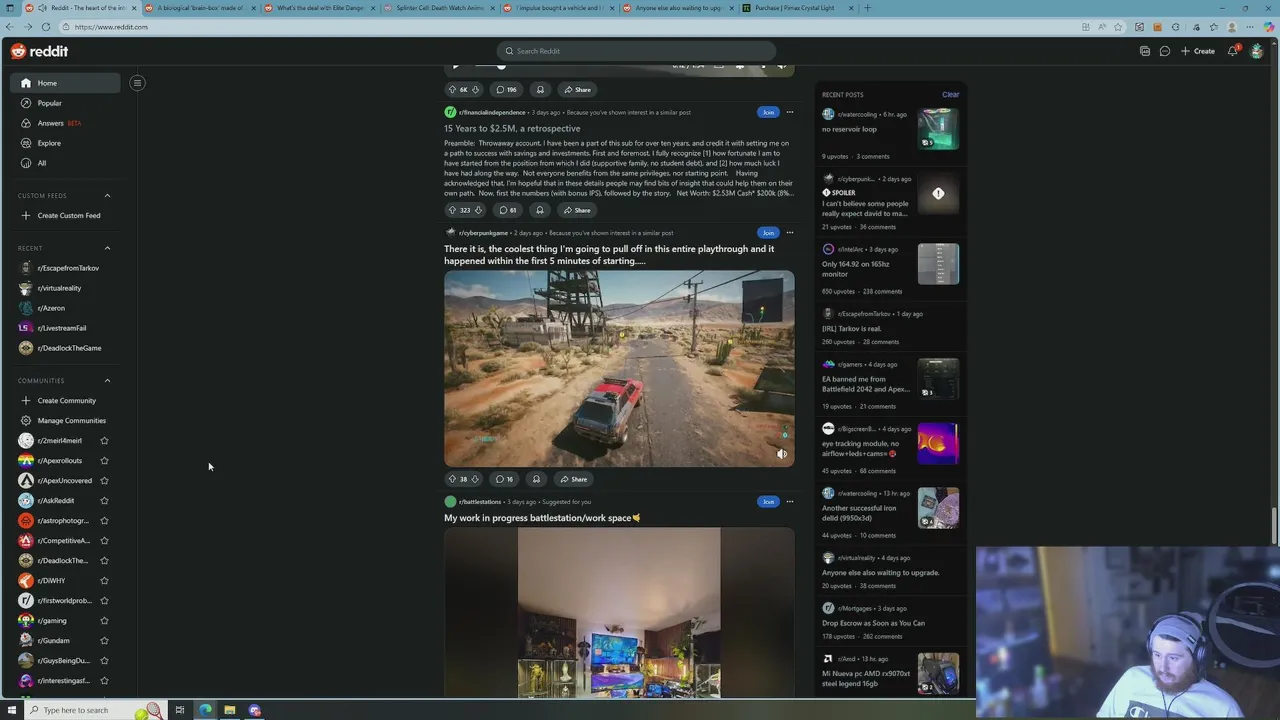
Task: Open the Create post button in the header
Action: (x=1197, y=51)
